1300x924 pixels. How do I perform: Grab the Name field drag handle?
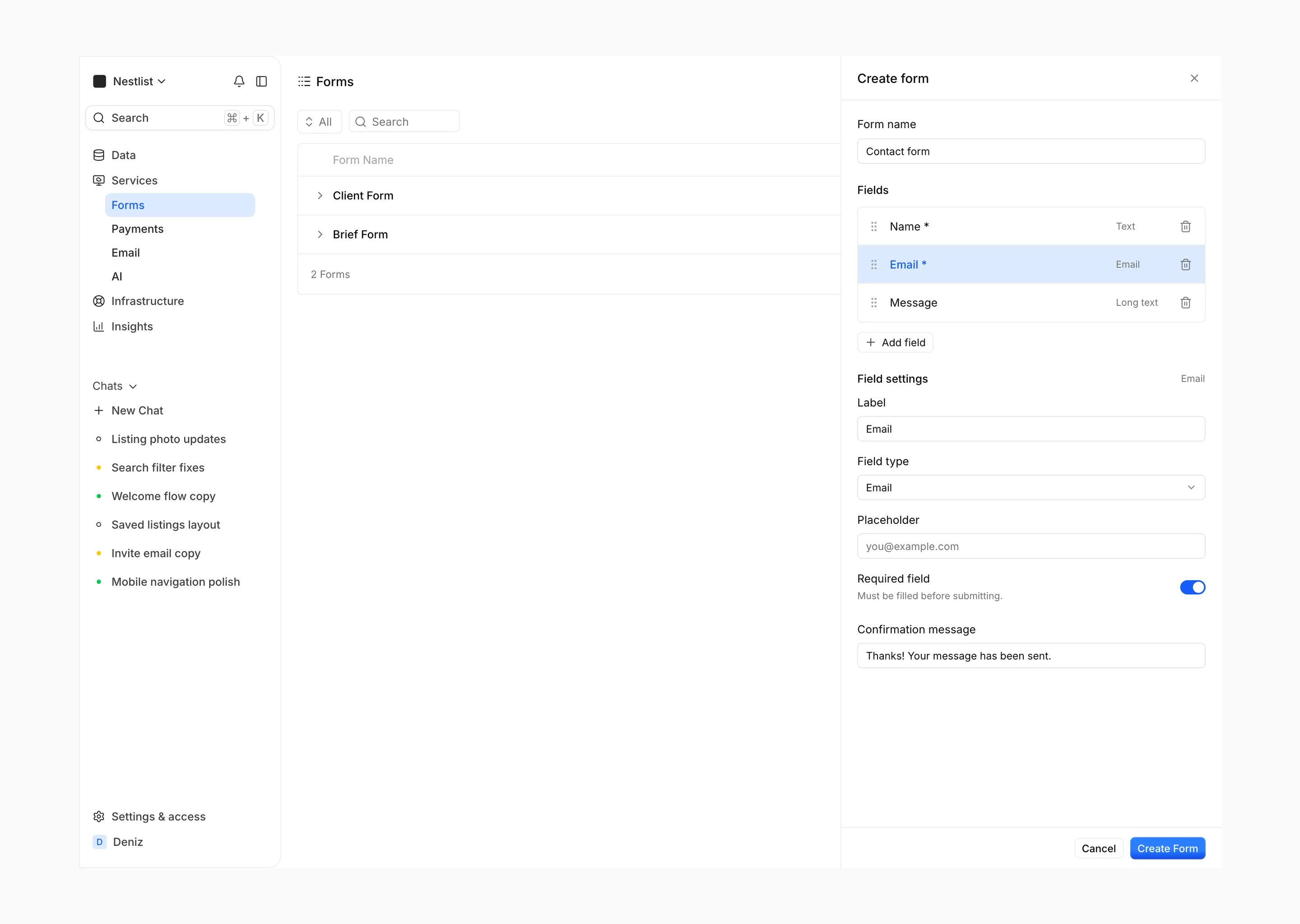pyautogui.click(x=874, y=226)
